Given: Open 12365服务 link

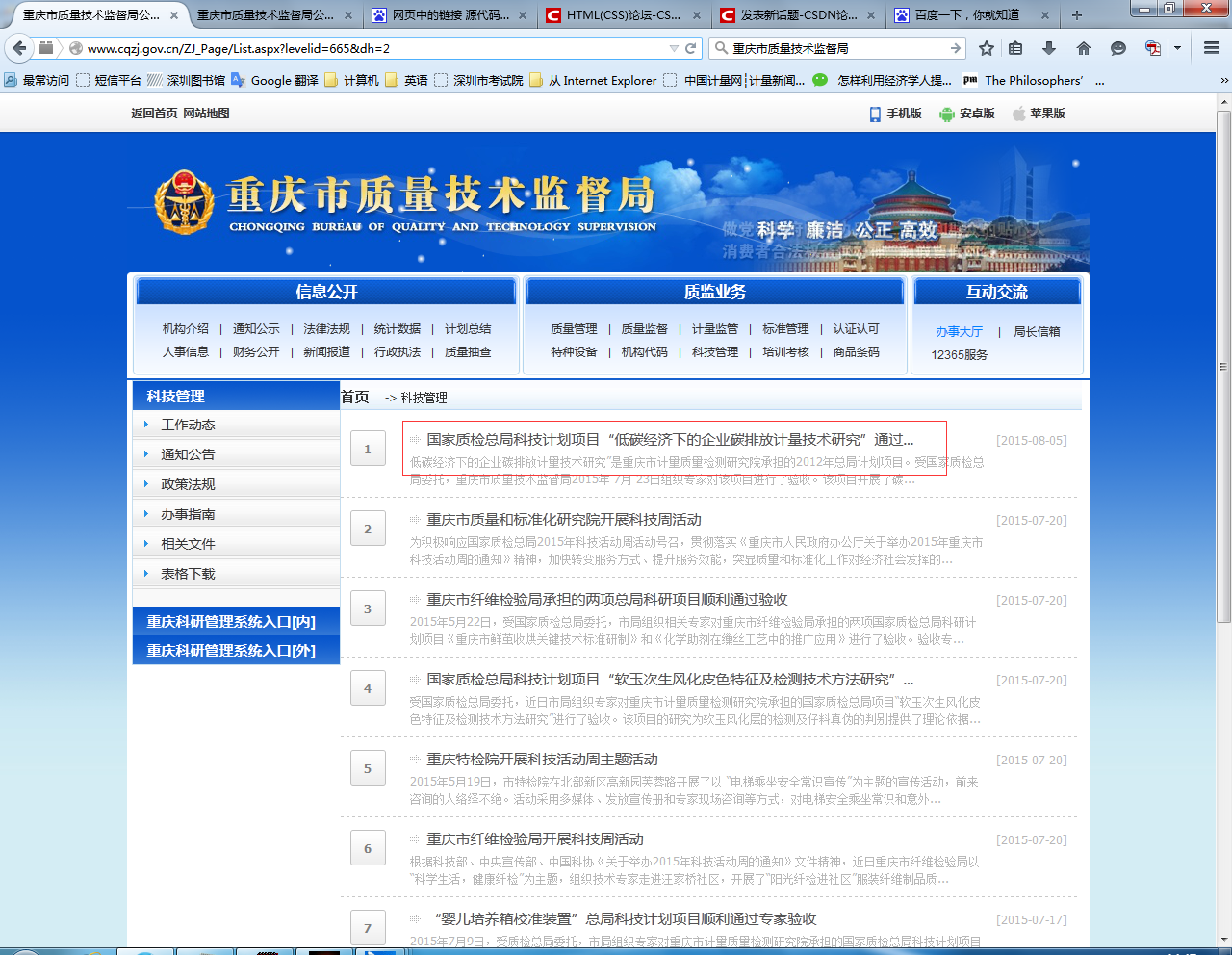Looking at the screenshot, I should tap(959, 355).
